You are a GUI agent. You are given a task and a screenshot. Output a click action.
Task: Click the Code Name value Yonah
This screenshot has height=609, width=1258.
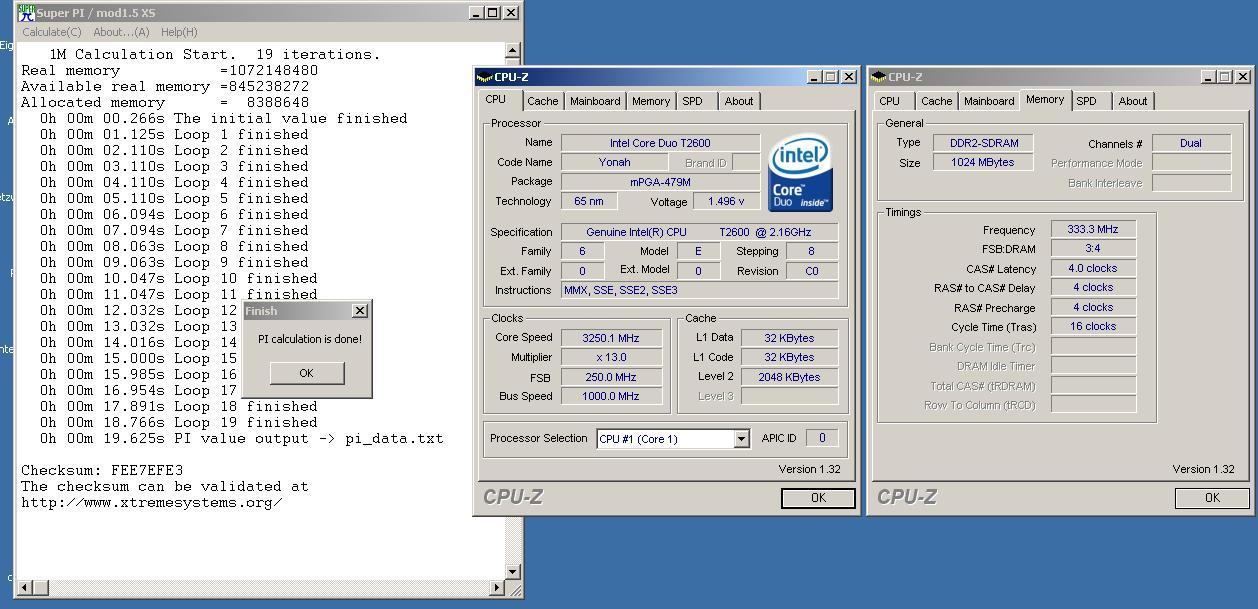(x=615, y=162)
